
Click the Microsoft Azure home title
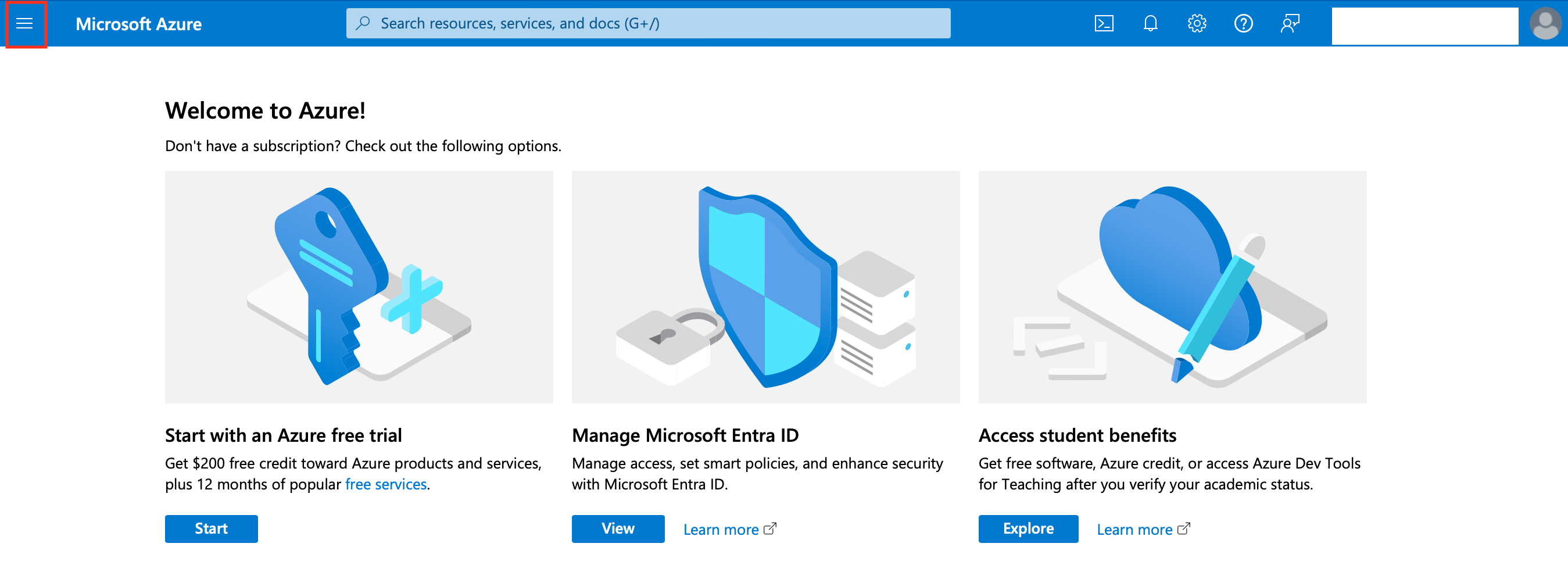(x=138, y=24)
